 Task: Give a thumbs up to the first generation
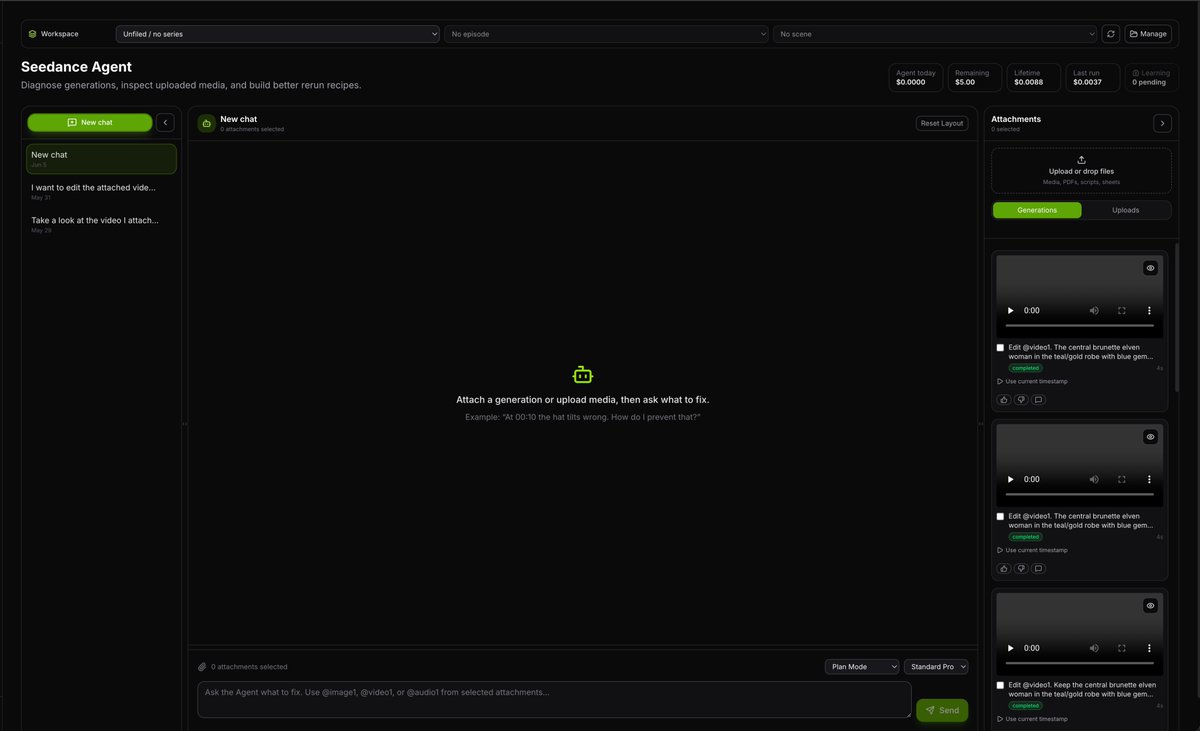pos(1004,400)
